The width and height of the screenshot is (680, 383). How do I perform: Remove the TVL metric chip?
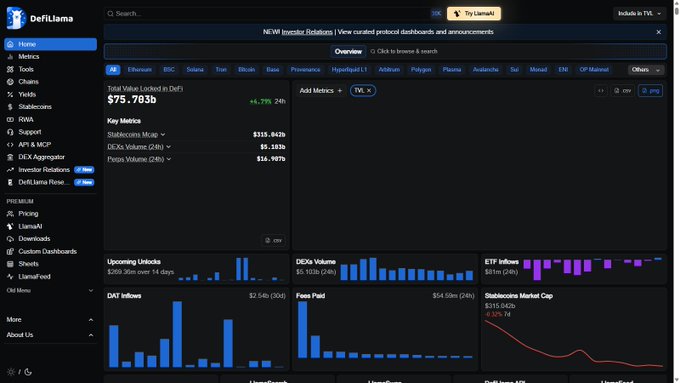coord(369,91)
